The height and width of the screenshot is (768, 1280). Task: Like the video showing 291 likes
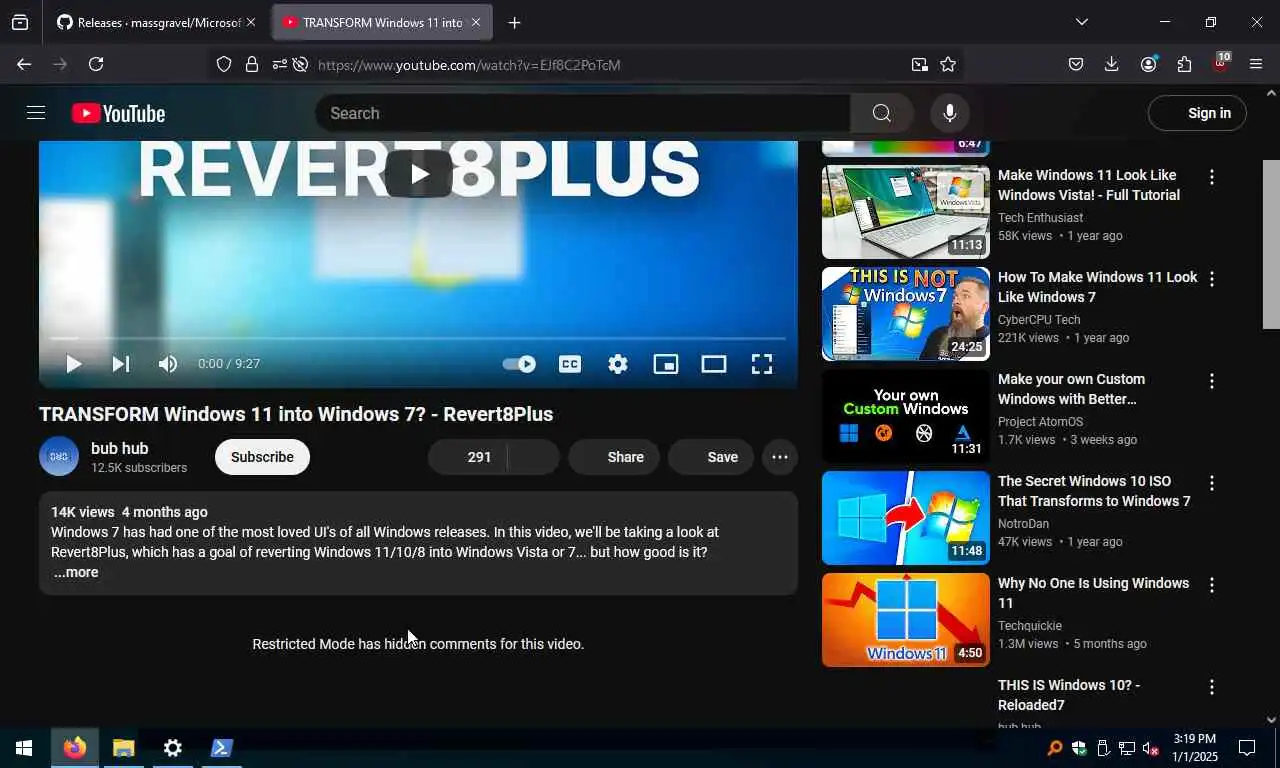click(468, 457)
